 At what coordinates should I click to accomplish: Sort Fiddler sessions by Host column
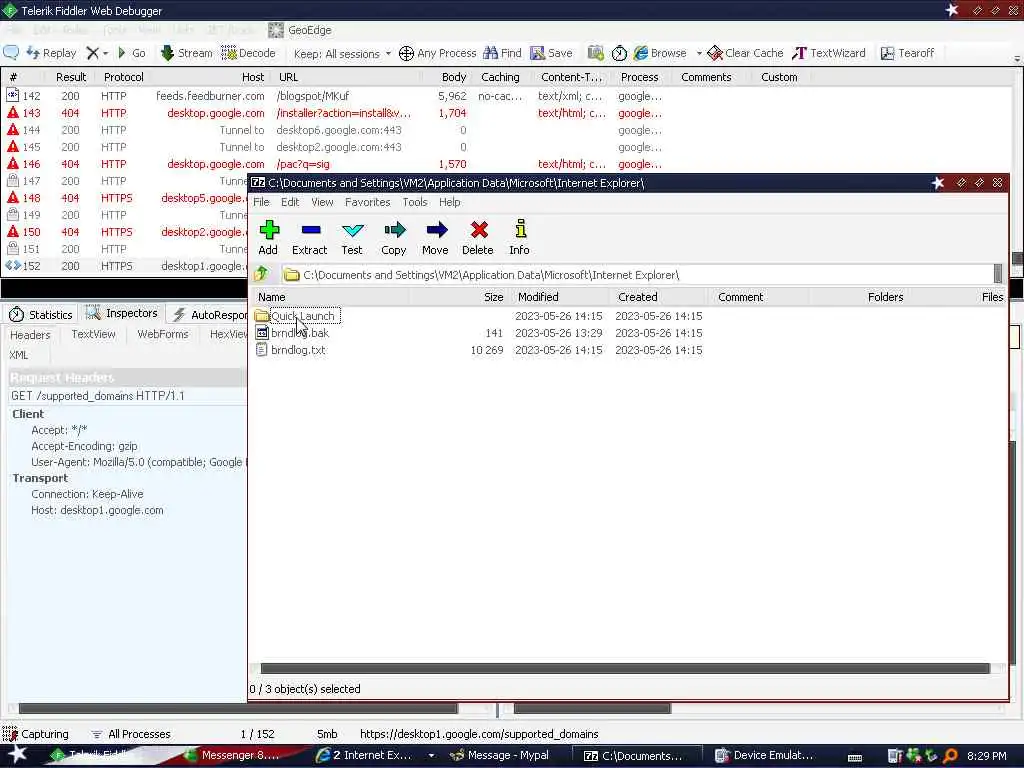[x=210, y=77]
